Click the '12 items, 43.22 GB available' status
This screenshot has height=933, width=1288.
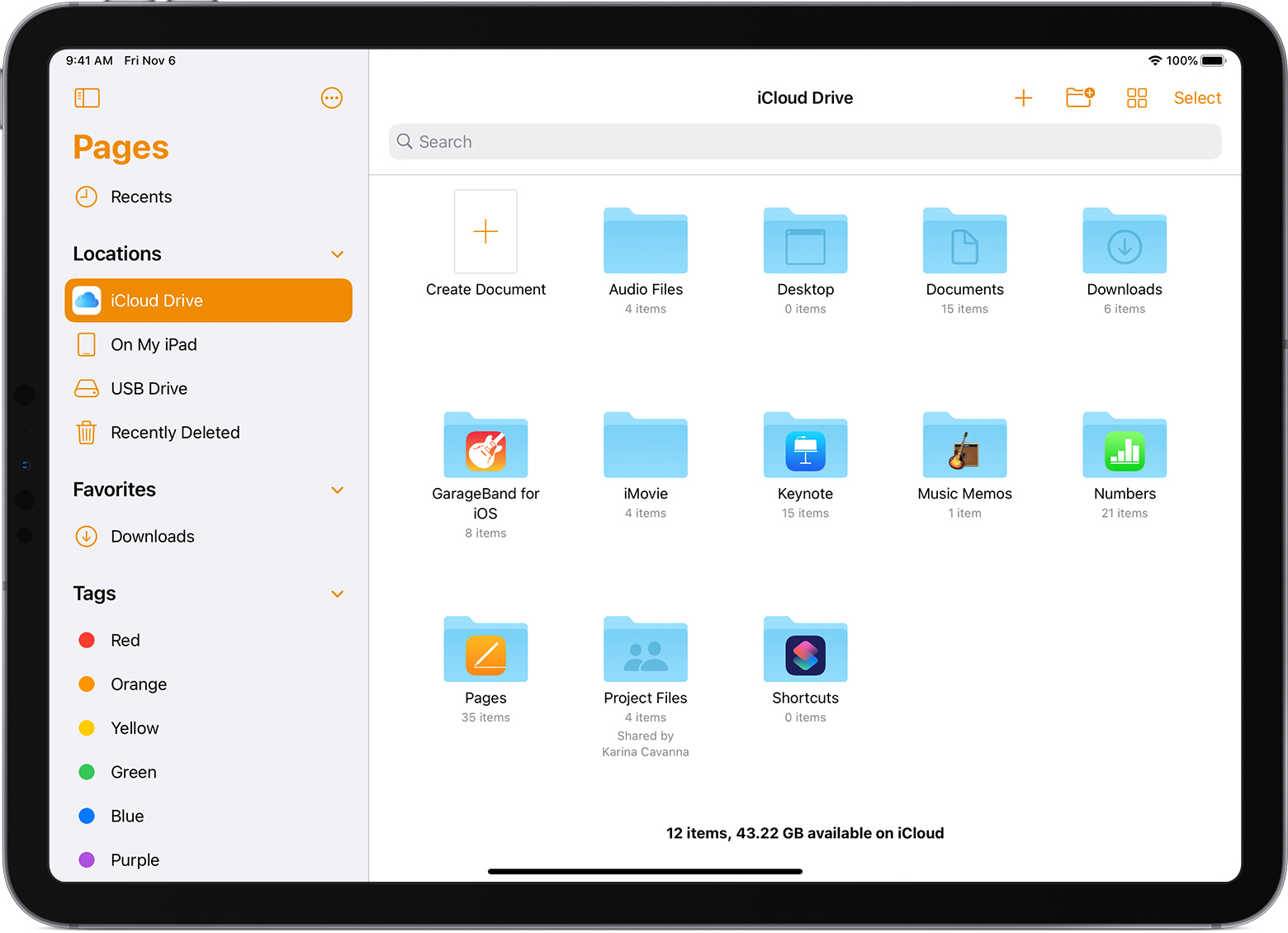pos(805,833)
